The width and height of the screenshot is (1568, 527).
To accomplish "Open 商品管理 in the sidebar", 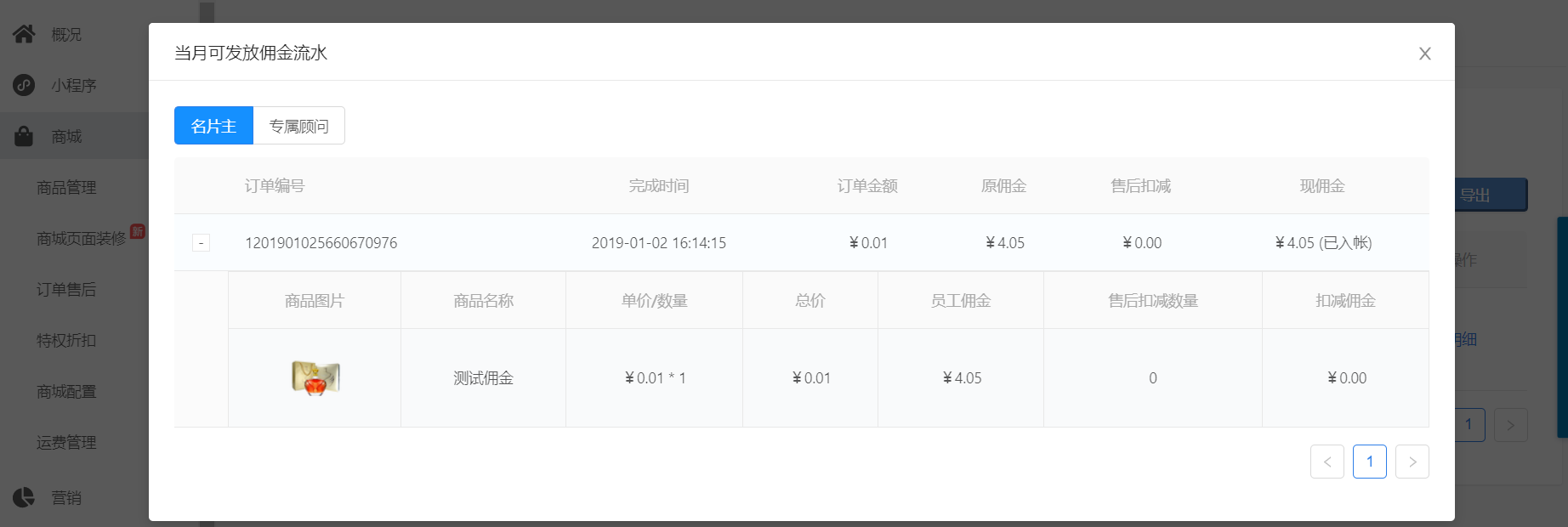I will (66, 188).
